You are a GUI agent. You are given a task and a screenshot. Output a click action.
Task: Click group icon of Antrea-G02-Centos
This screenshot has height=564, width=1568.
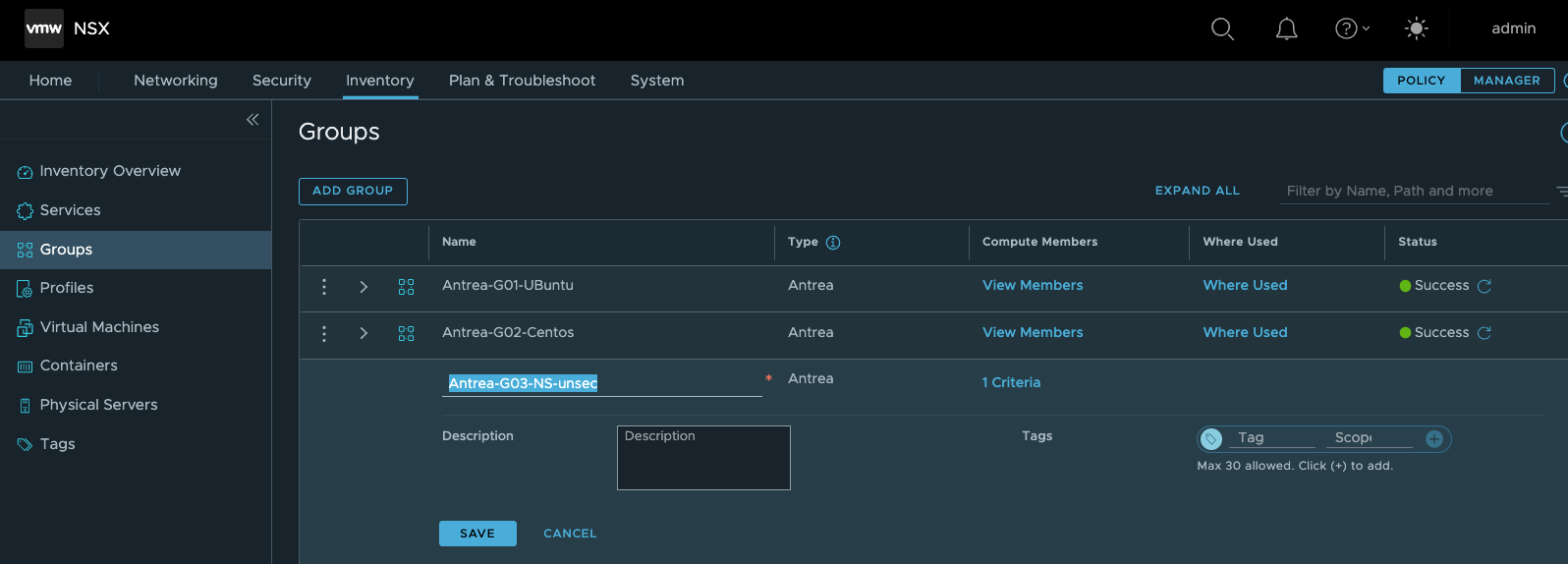pos(406,334)
